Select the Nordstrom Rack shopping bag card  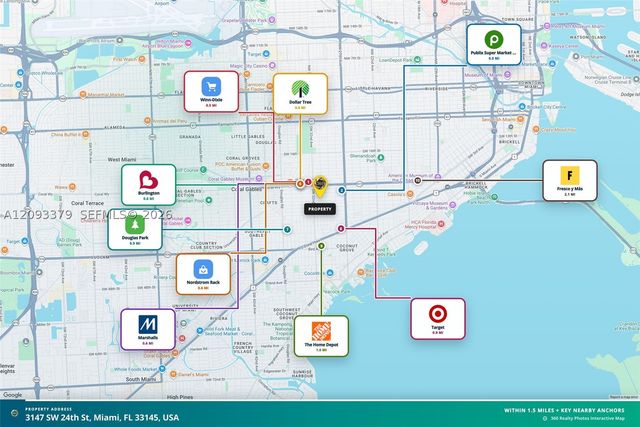(x=203, y=274)
